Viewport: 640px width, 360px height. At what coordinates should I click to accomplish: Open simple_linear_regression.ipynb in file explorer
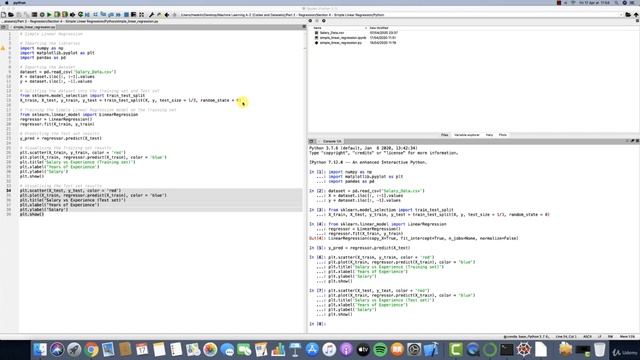(x=342, y=38)
